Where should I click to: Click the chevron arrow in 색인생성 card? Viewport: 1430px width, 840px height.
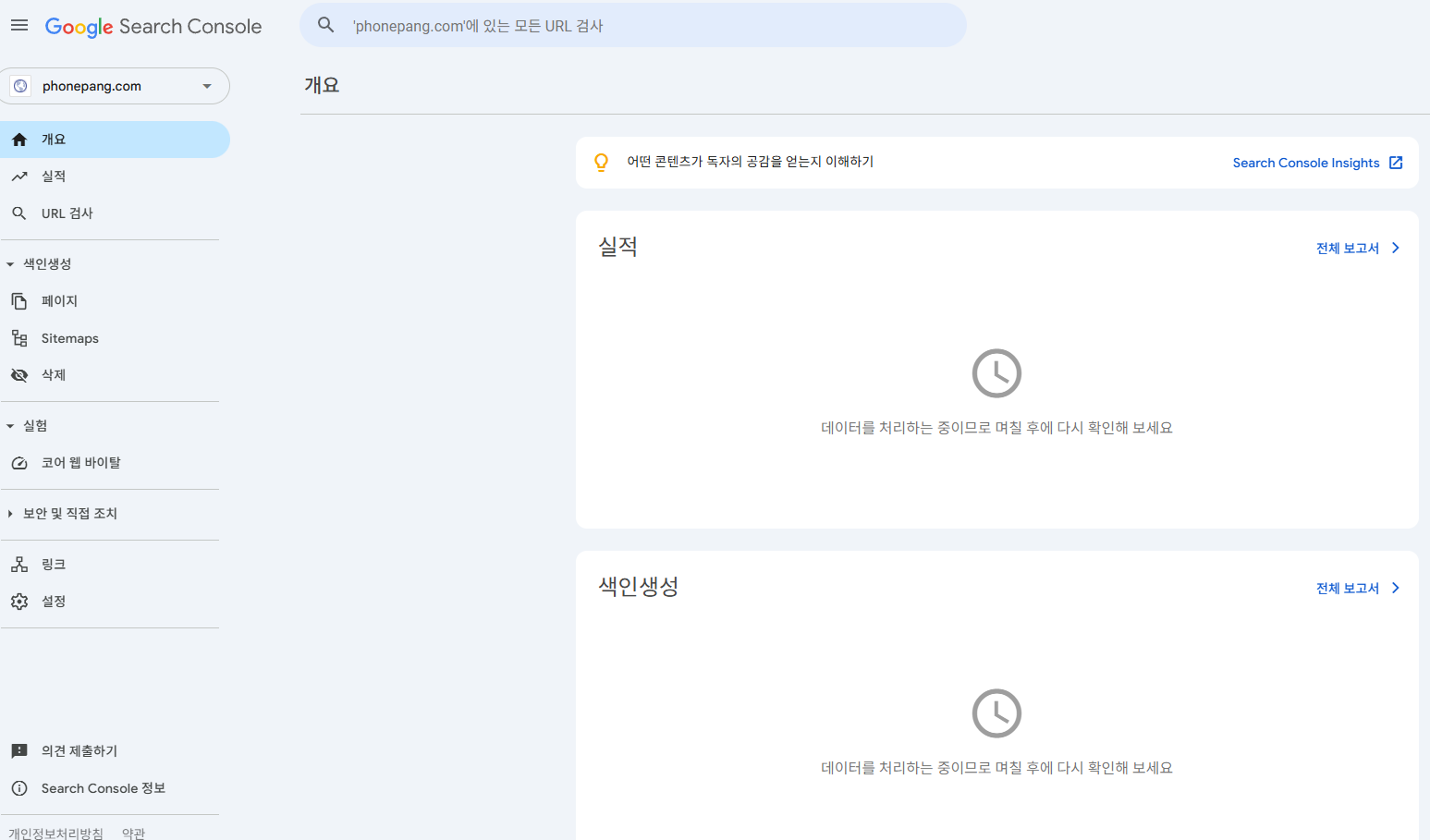(x=1396, y=588)
